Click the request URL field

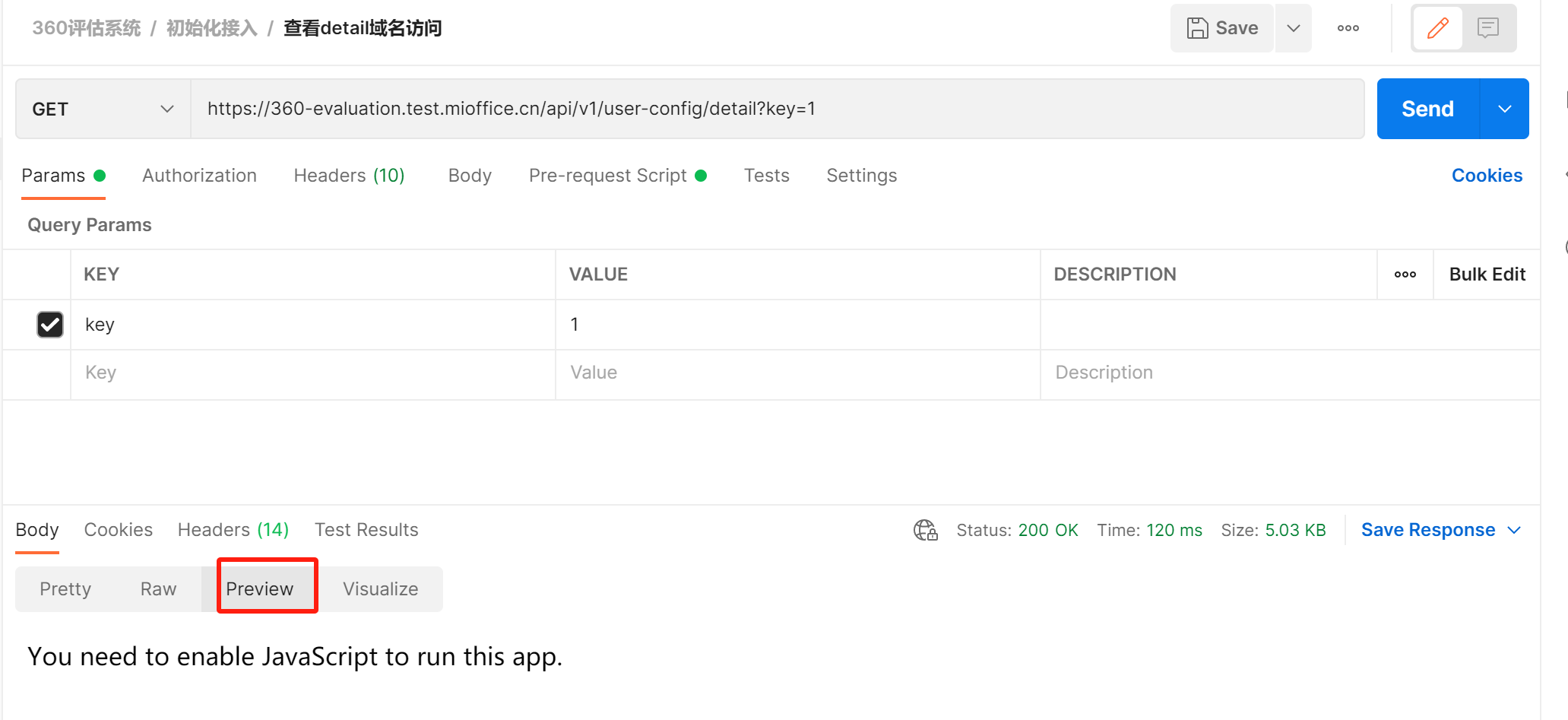tap(777, 109)
